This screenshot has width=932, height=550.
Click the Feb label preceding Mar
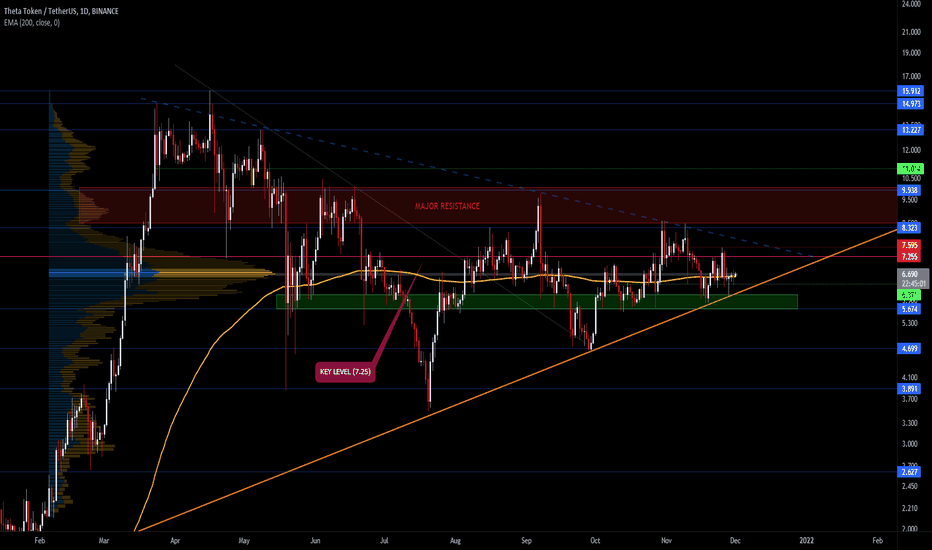coord(40,541)
